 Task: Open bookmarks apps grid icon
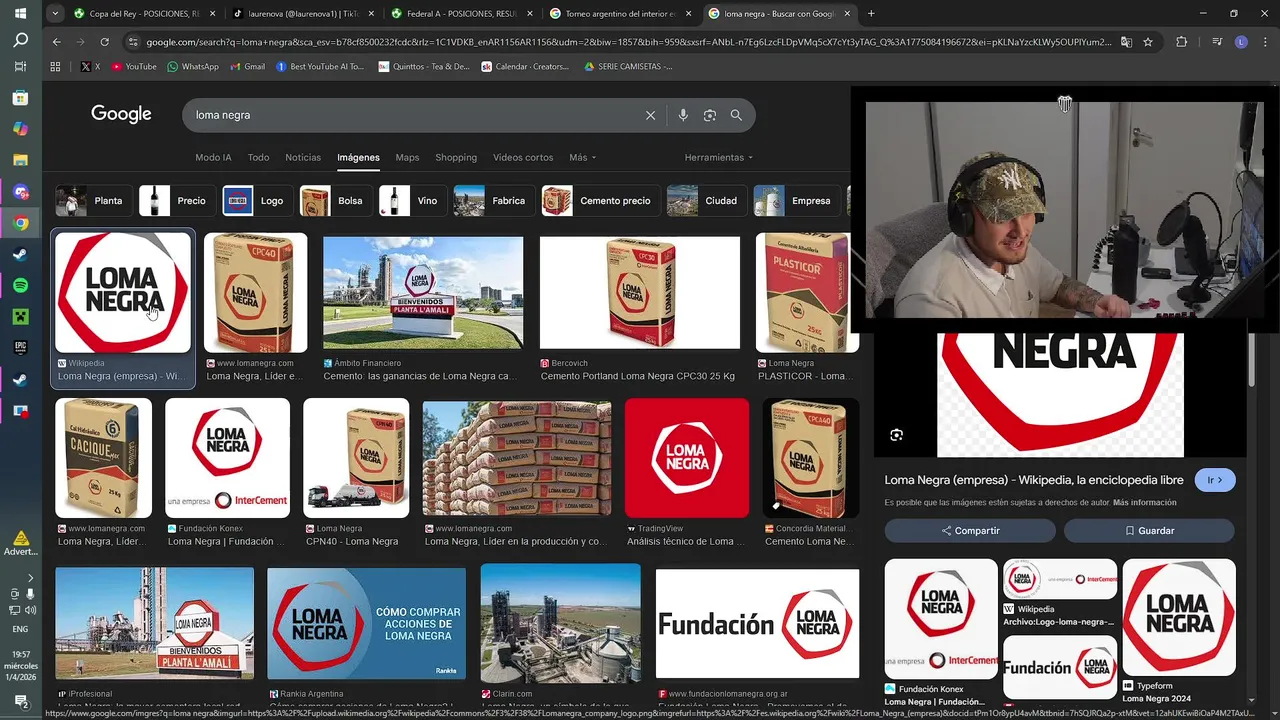click(x=56, y=66)
